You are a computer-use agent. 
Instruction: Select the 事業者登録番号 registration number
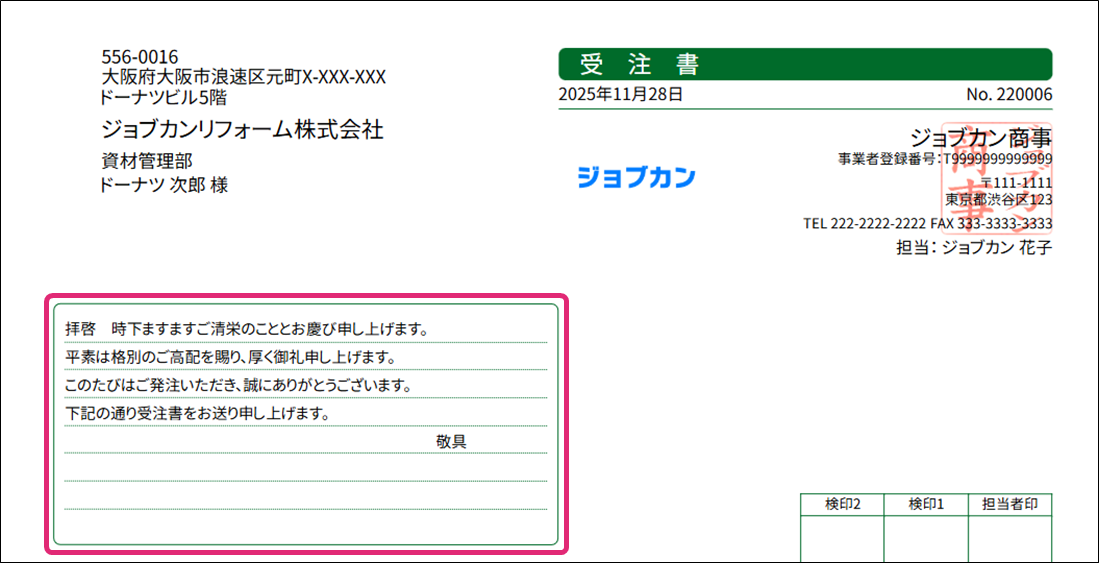pyautogui.click(x=944, y=159)
